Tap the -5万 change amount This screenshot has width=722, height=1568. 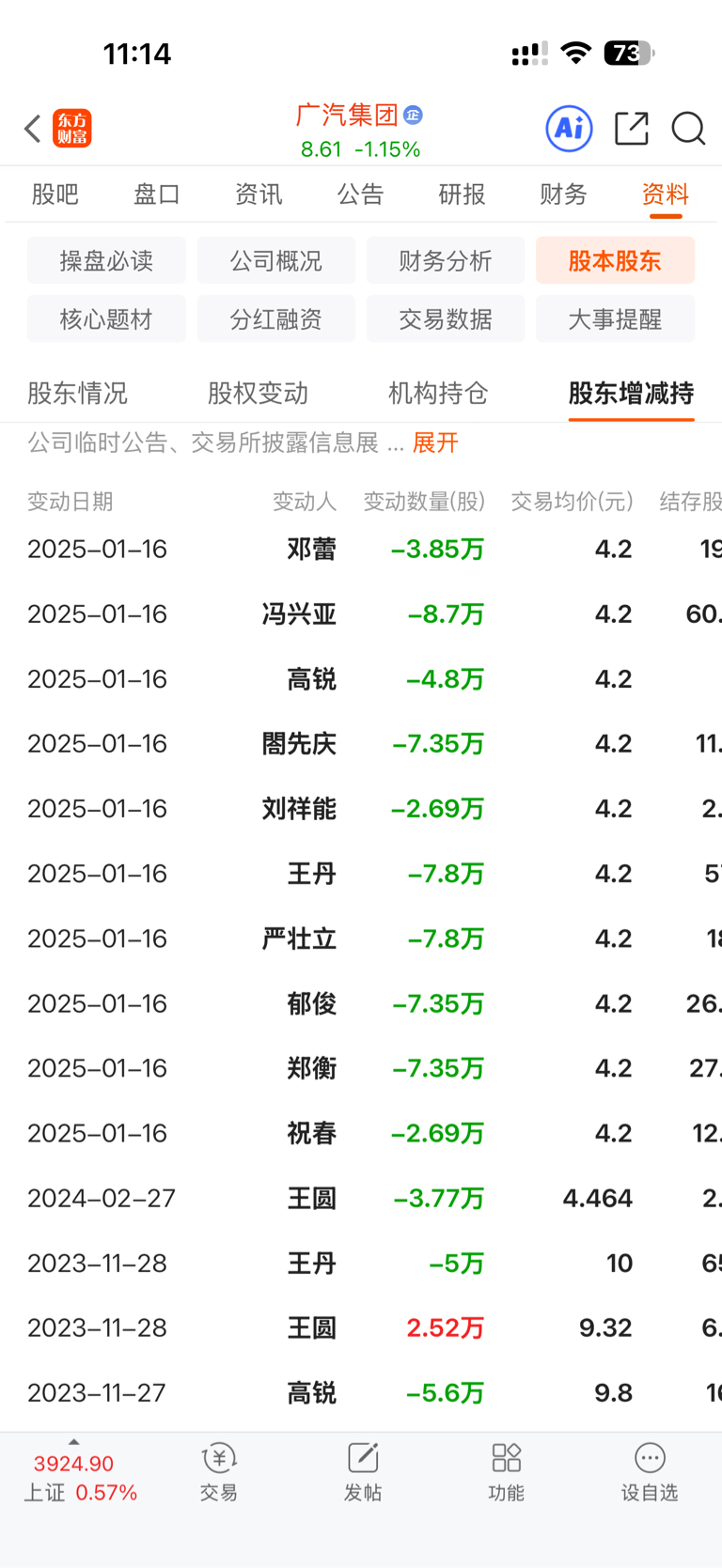(457, 1263)
